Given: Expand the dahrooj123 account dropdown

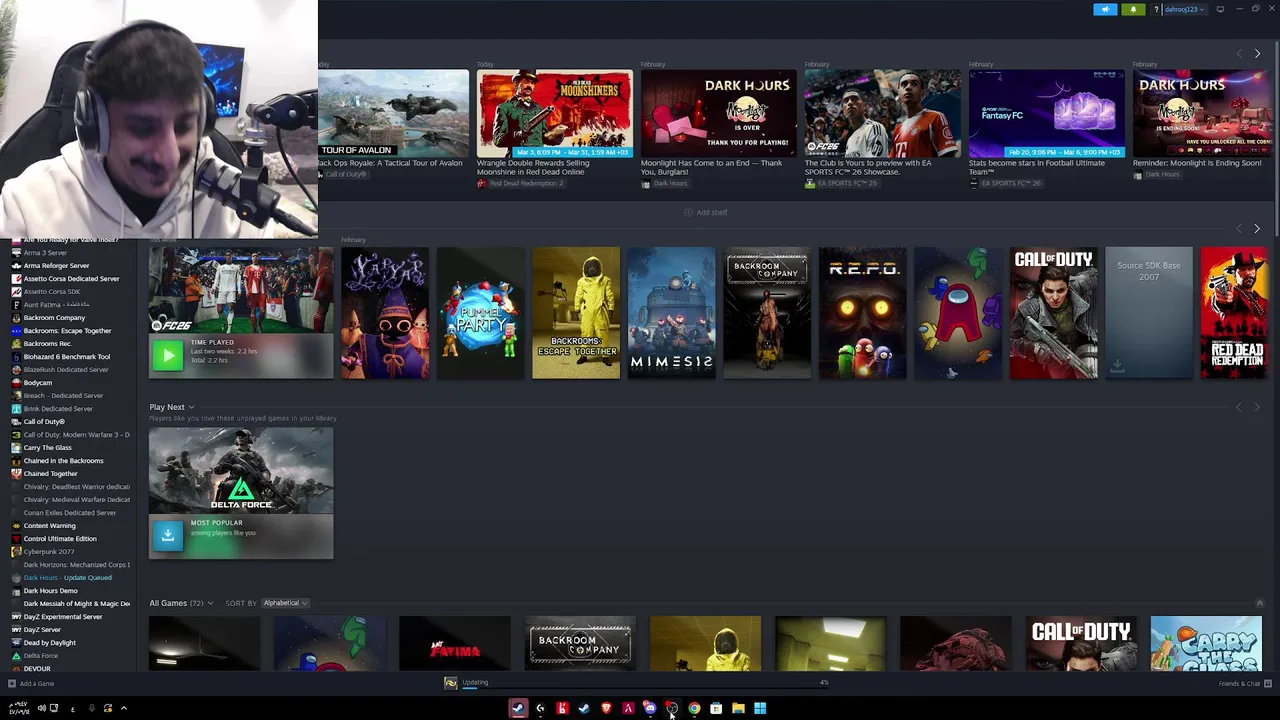Looking at the screenshot, I should [1184, 9].
